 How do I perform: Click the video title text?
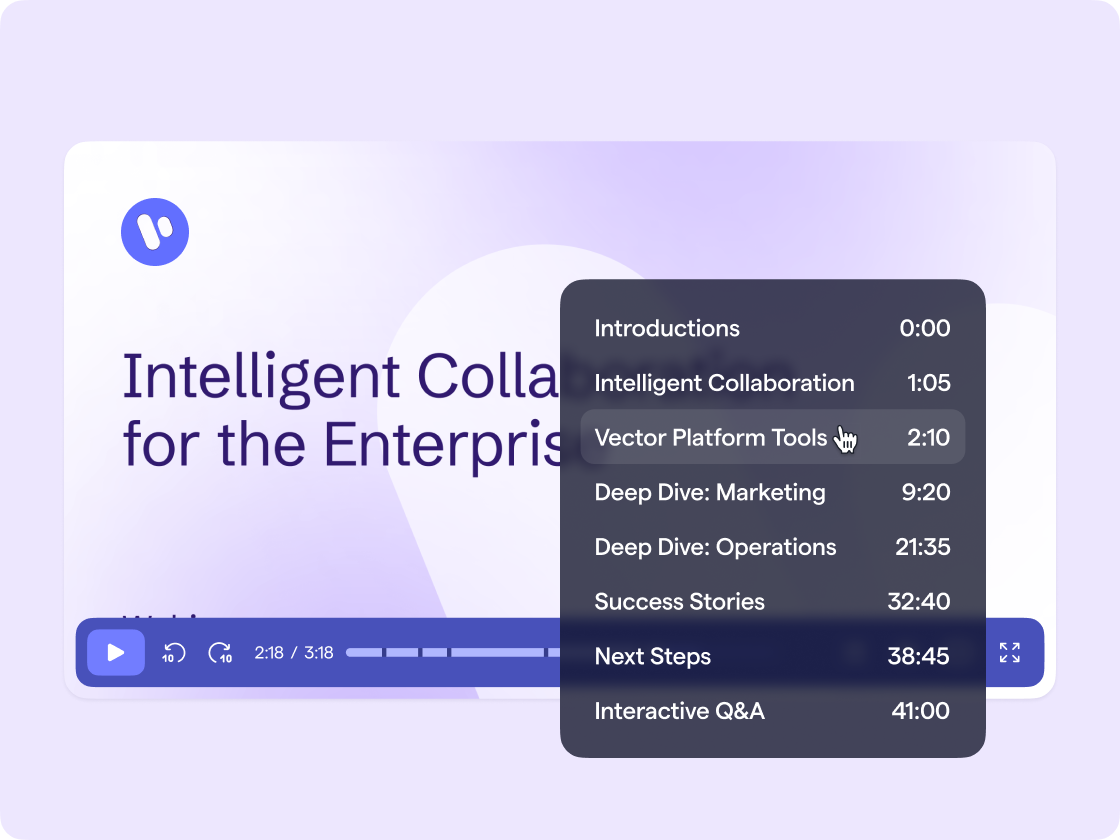pyautogui.click(x=341, y=410)
